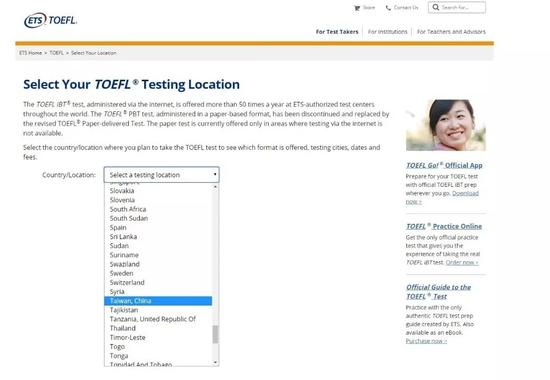Click the dropdown list scroll-down arrow
550x380 pixels.
tap(215, 362)
